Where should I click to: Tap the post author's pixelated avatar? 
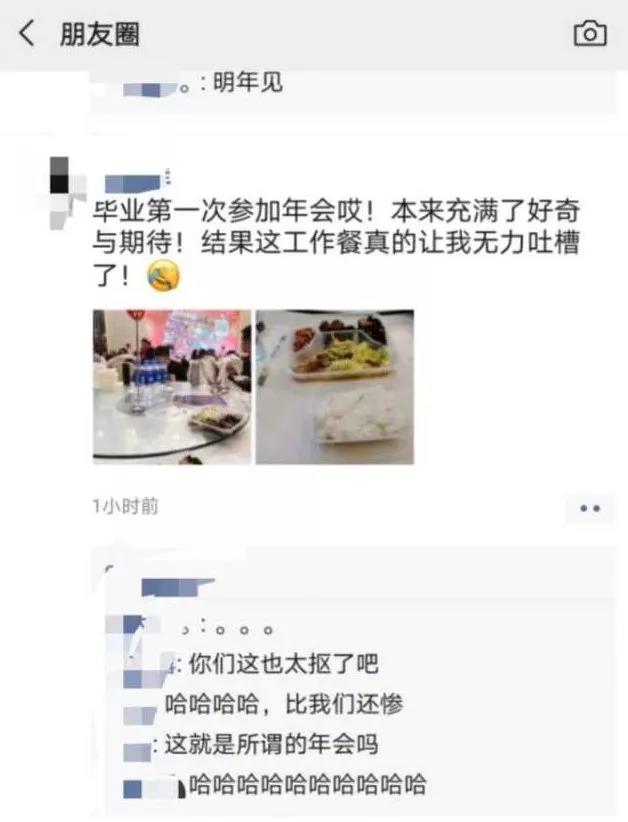(x=68, y=193)
